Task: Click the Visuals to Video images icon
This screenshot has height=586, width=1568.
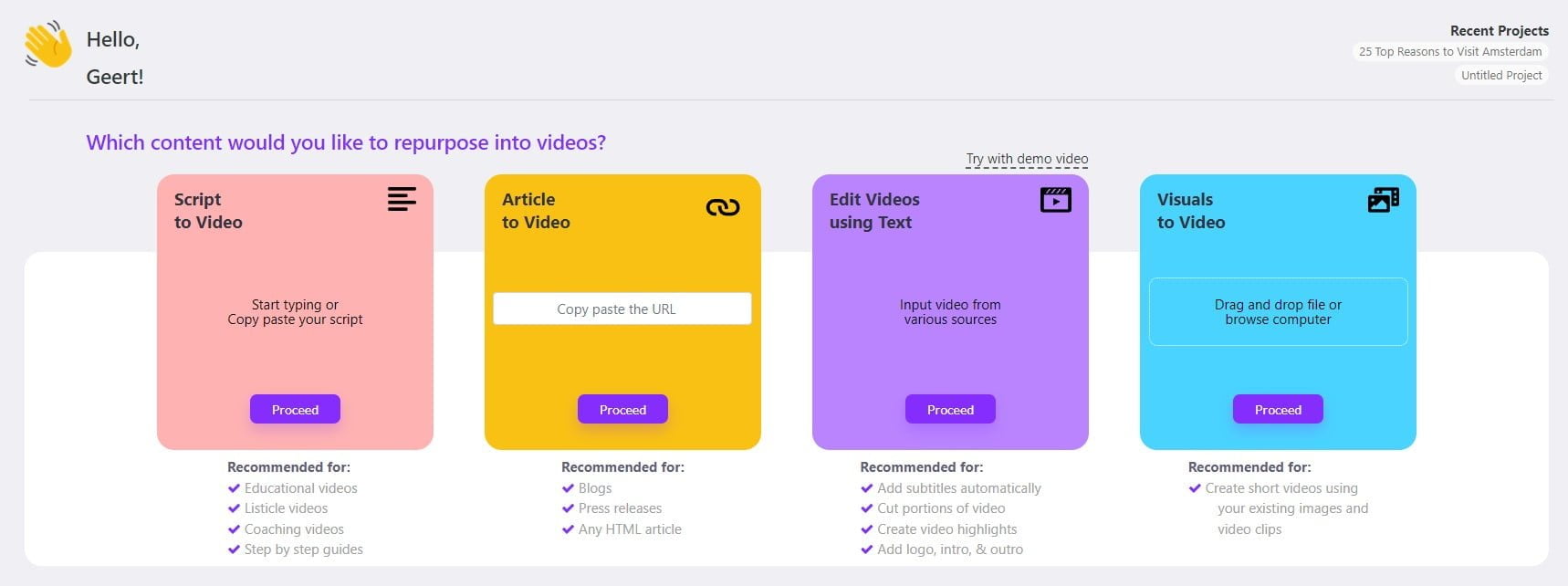Action: point(1384,199)
